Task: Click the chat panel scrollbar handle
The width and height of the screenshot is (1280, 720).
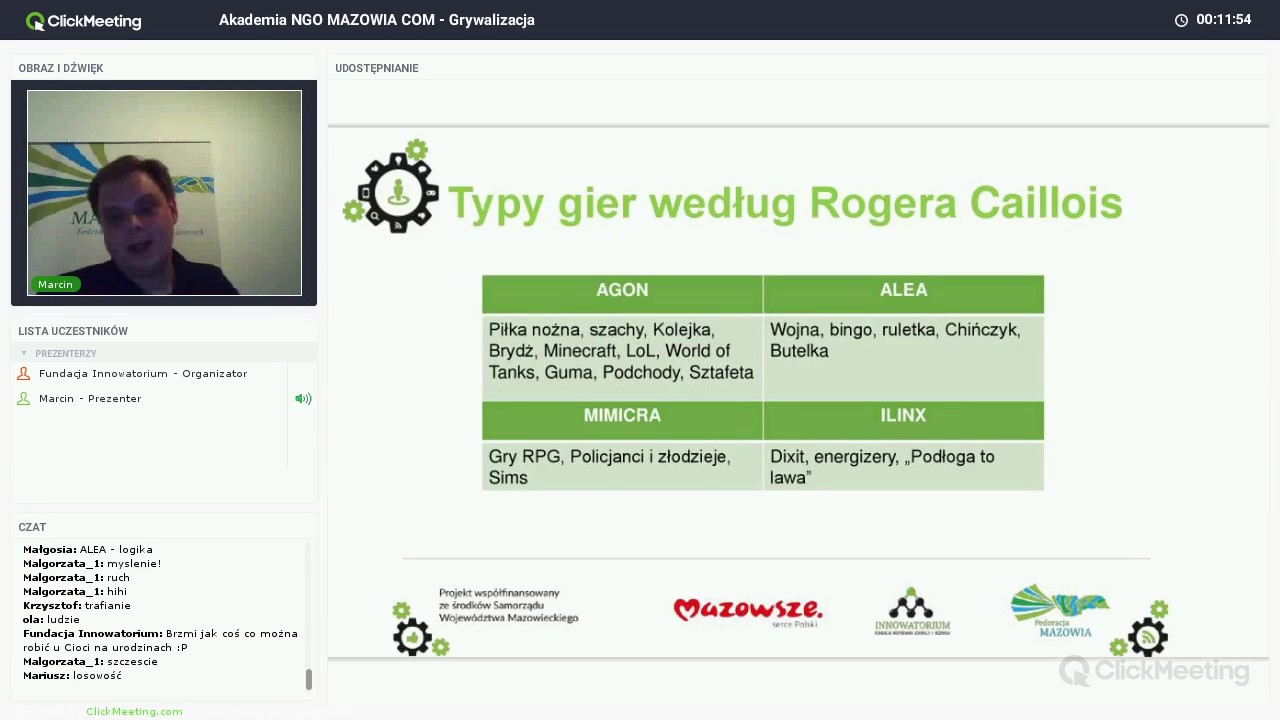Action: pyautogui.click(x=308, y=679)
